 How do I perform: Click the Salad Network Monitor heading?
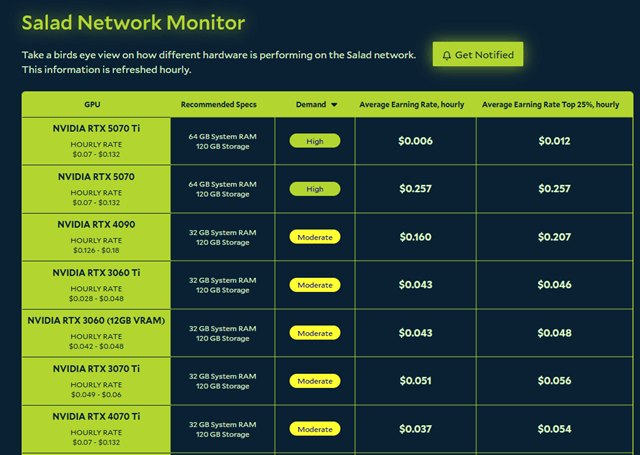coord(133,22)
